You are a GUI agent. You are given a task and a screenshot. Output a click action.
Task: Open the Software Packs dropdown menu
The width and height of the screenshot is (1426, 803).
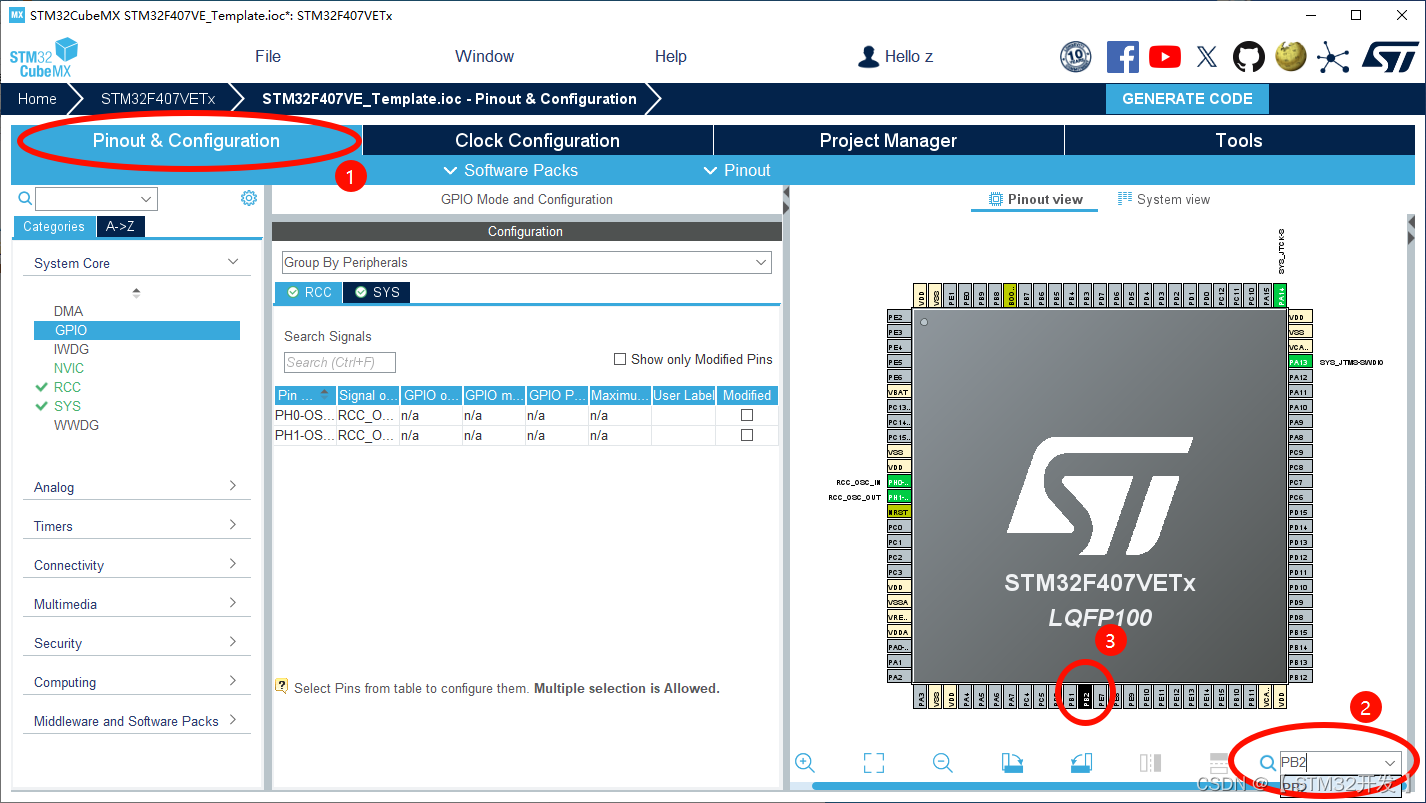[x=510, y=170]
